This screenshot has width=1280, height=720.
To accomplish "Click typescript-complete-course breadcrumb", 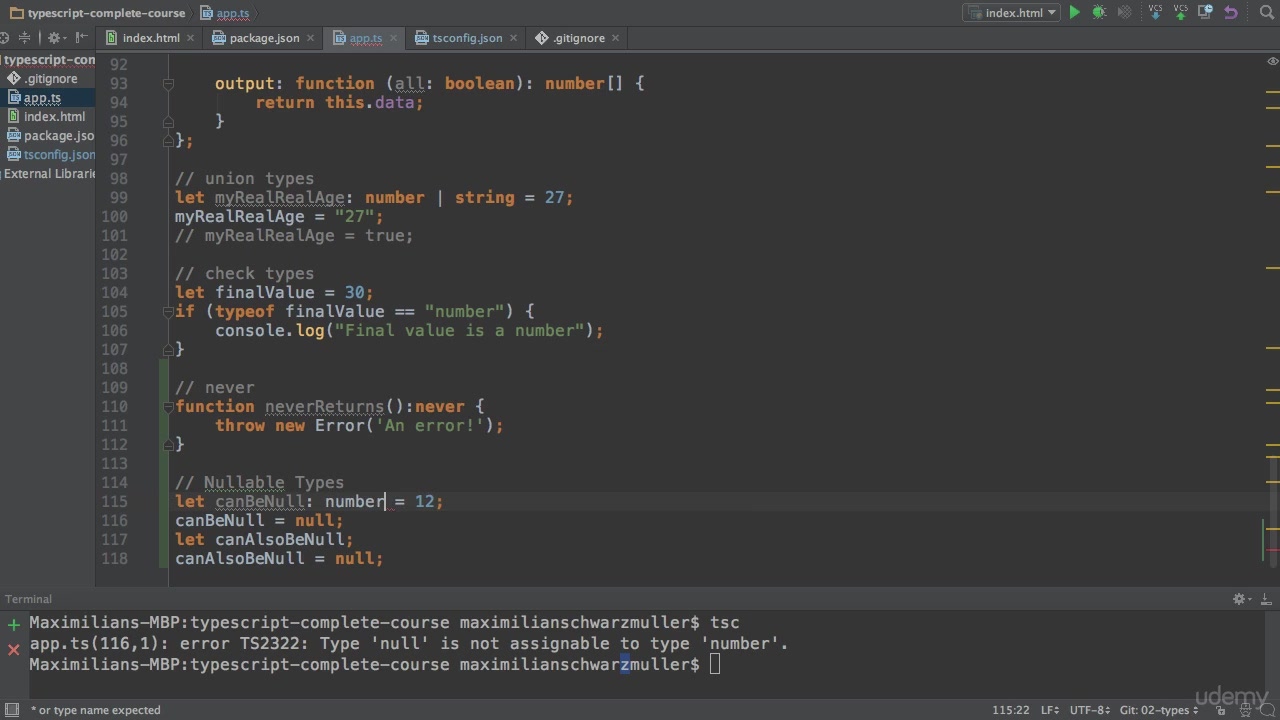I will [x=97, y=13].
